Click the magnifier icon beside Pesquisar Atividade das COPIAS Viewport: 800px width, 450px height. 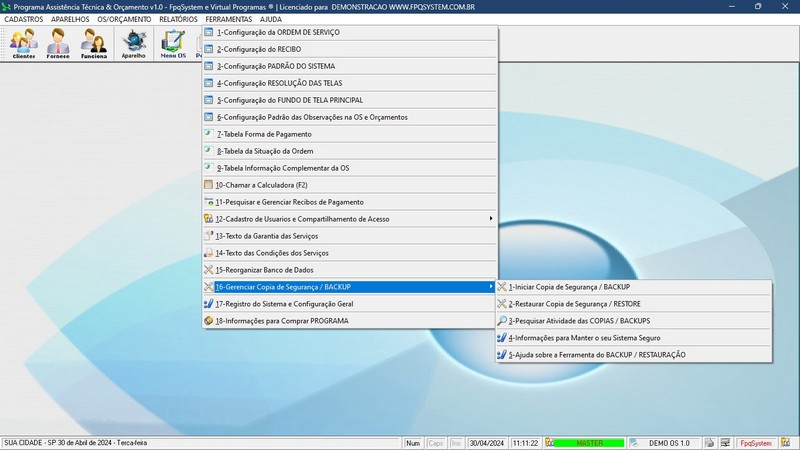pos(502,320)
